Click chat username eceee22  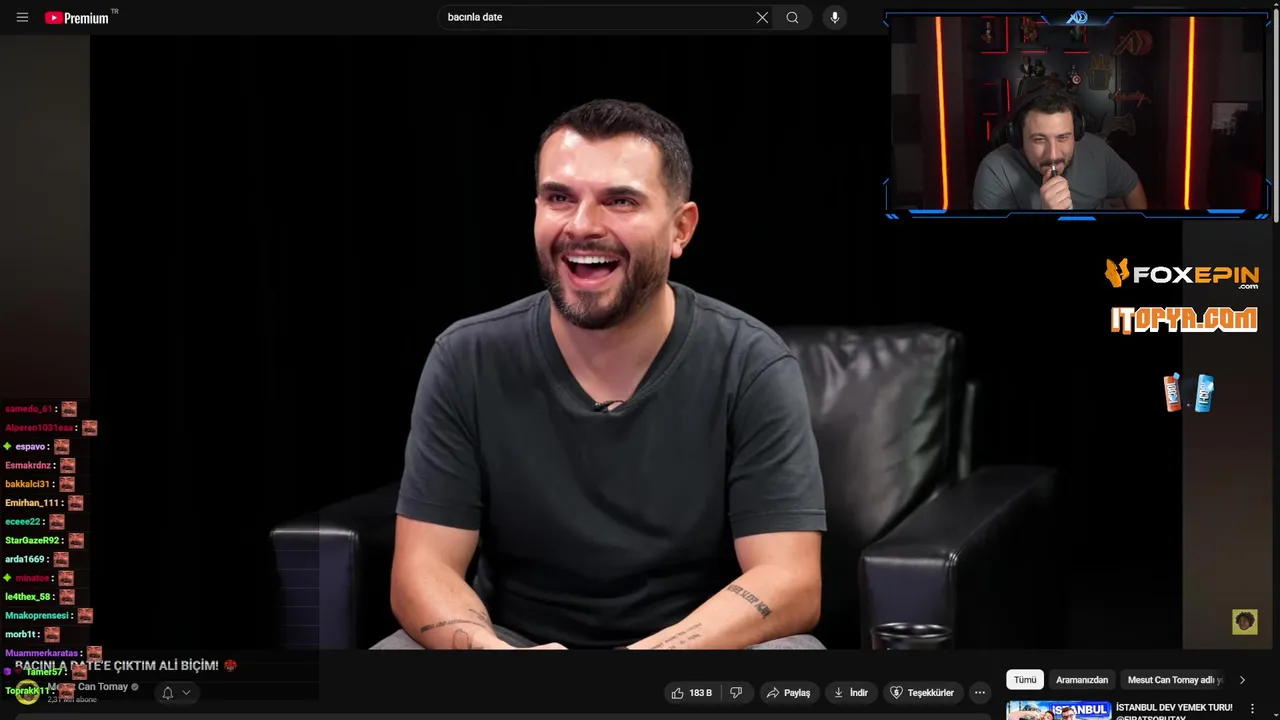click(x=23, y=522)
